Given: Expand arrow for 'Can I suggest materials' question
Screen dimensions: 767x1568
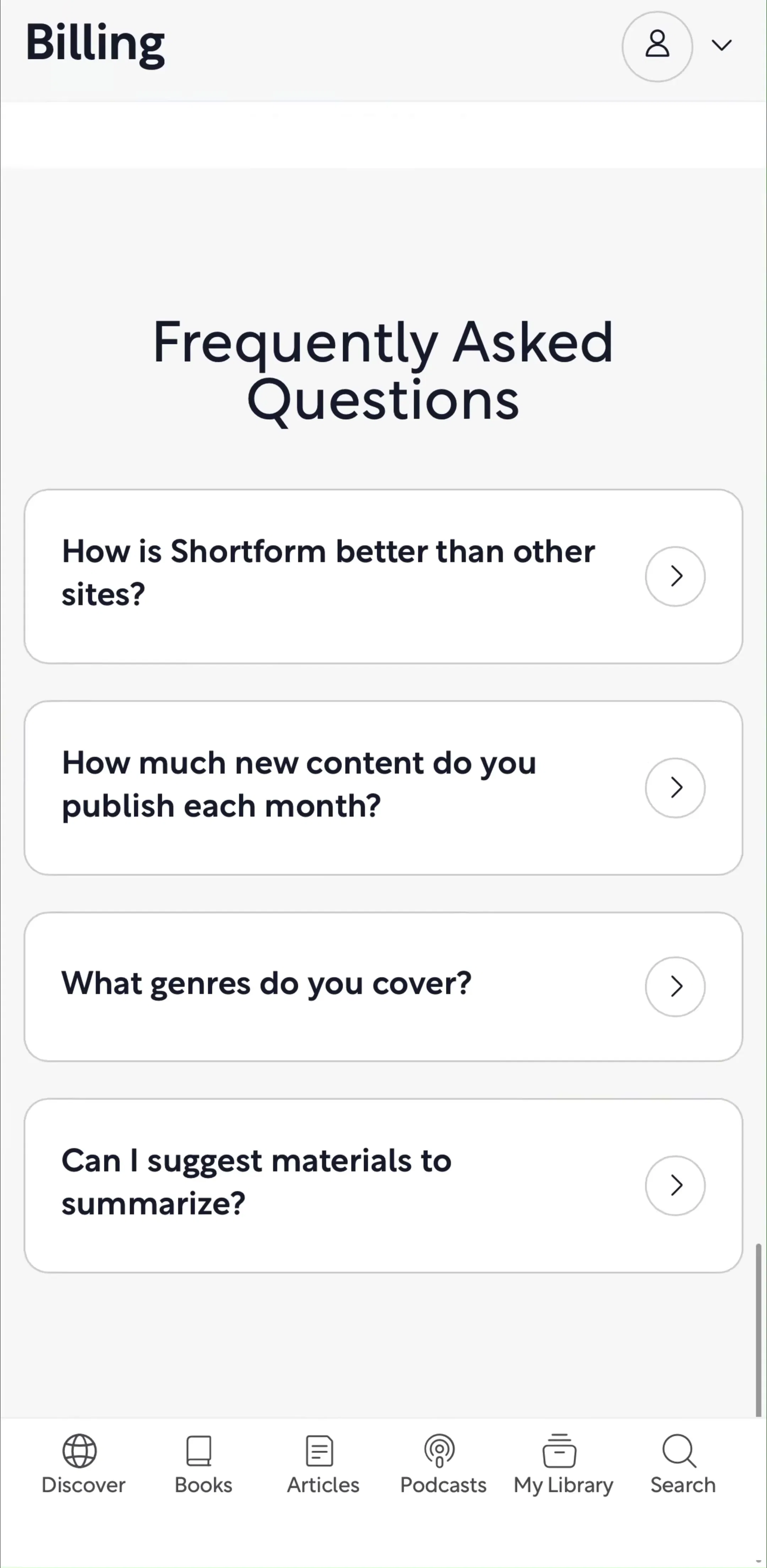Looking at the screenshot, I should (x=675, y=1185).
